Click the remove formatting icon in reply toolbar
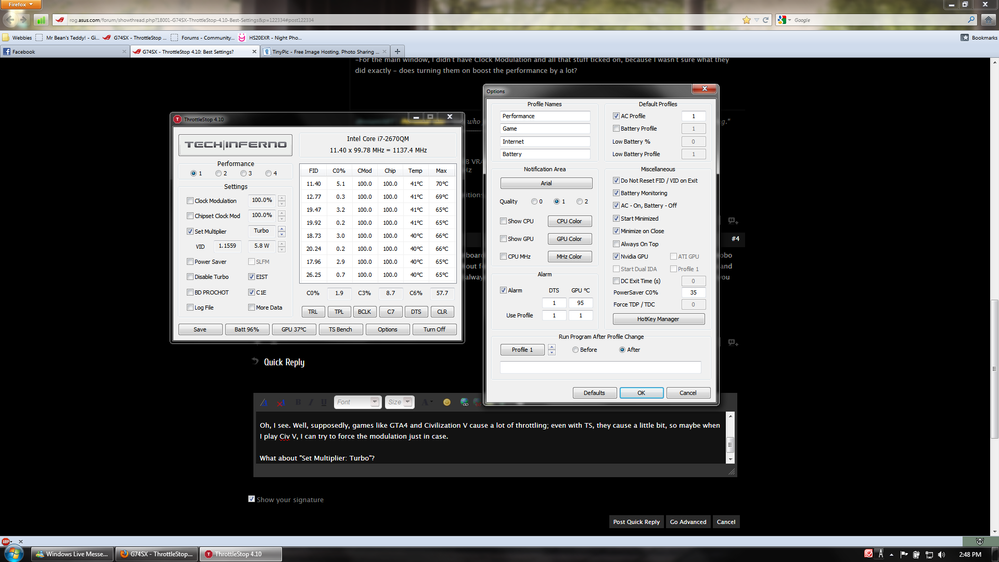The image size is (999, 562). 280,402
